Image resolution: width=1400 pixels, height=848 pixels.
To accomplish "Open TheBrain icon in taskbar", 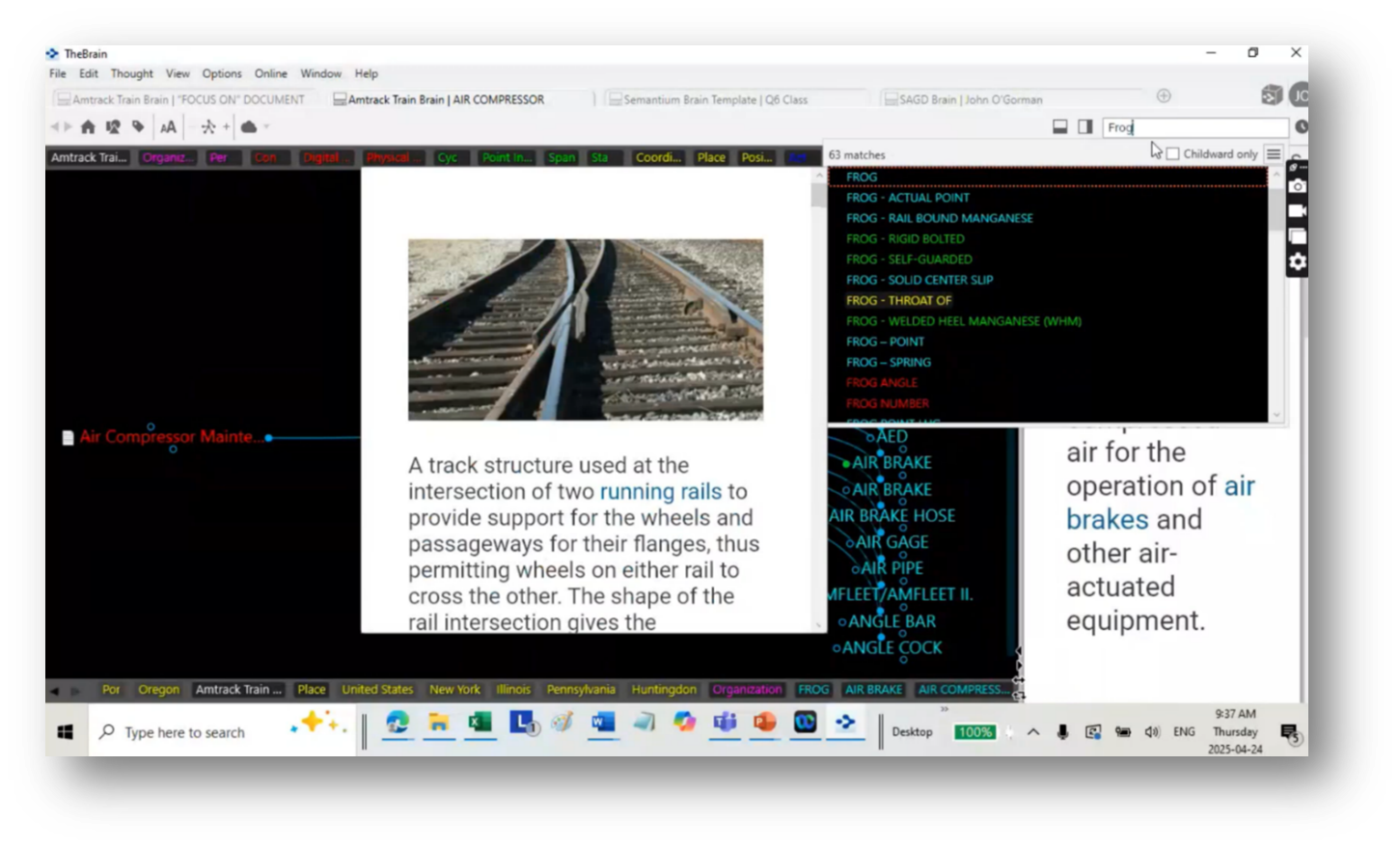I will click(x=846, y=723).
